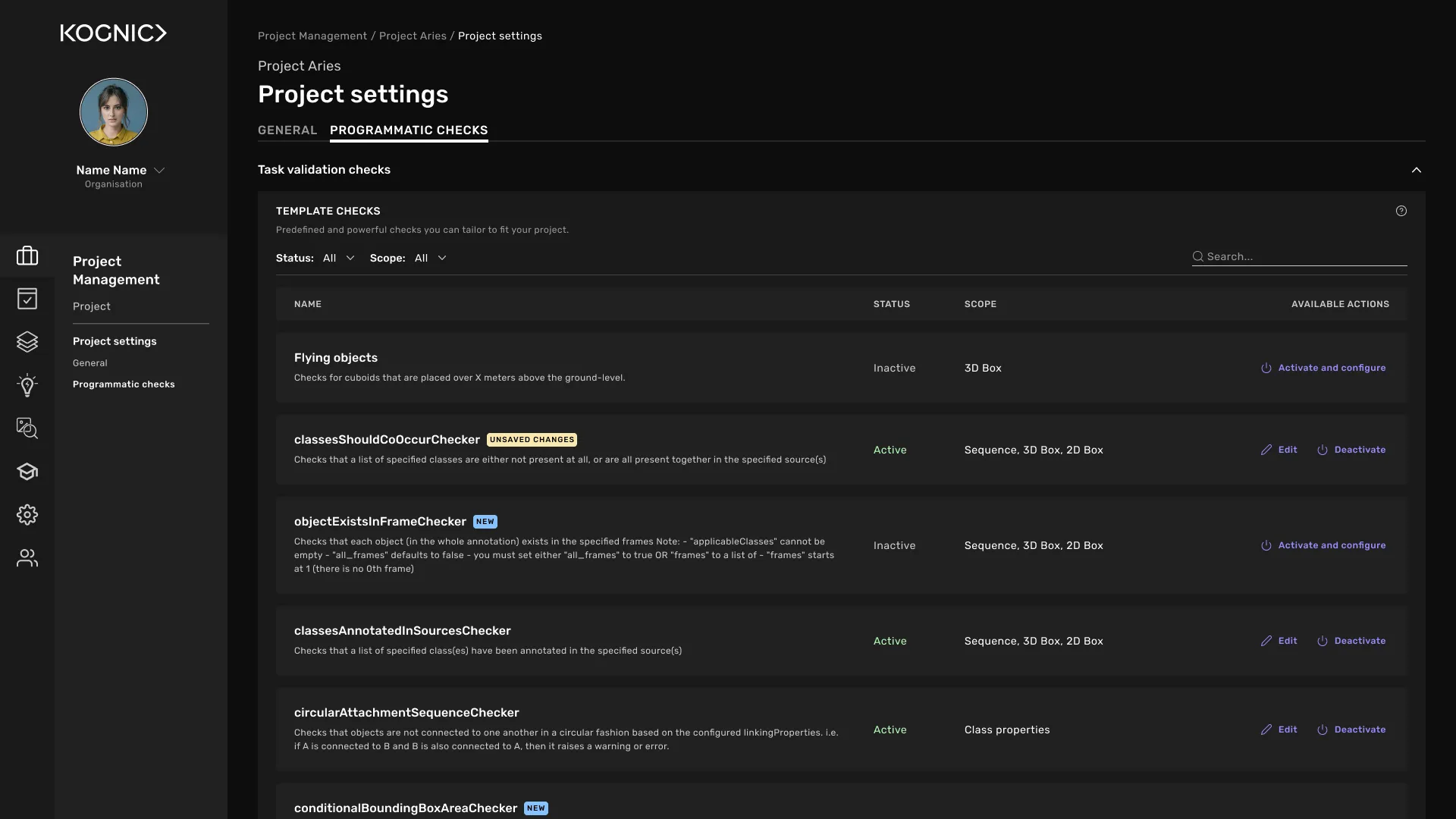Screen dimensions: 1456x819
Task: Activate and configure objectExistsInFrameChecker
Action: pyautogui.click(x=1323, y=545)
